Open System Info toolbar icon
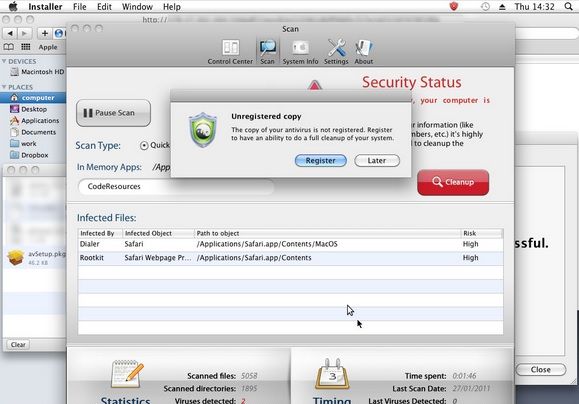The width and height of the screenshot is (579, 404). [300, 52]
